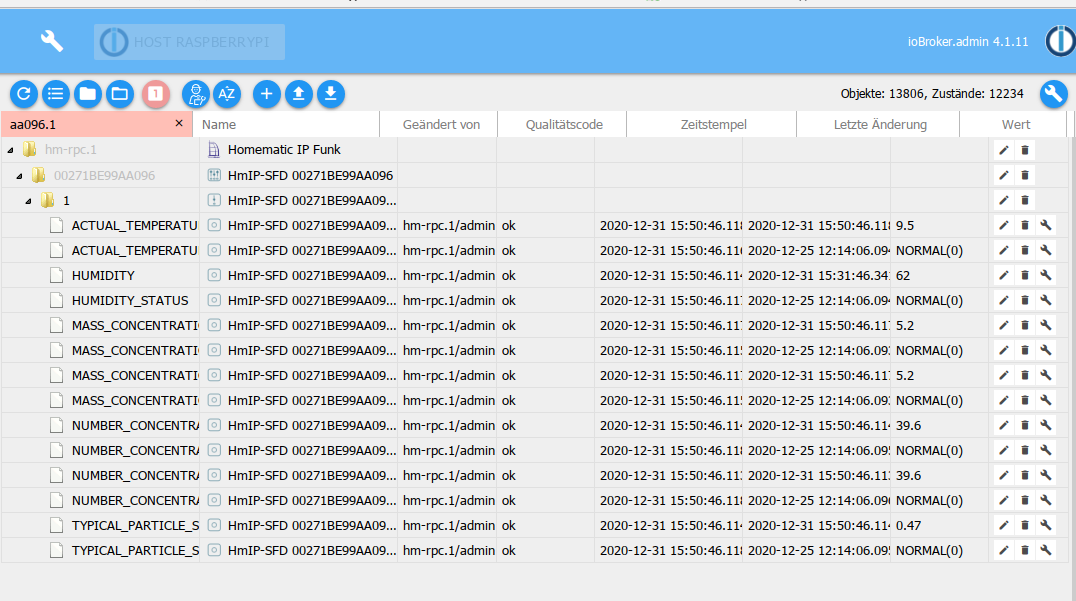Click Homematic IP Funk name cell

284,150
